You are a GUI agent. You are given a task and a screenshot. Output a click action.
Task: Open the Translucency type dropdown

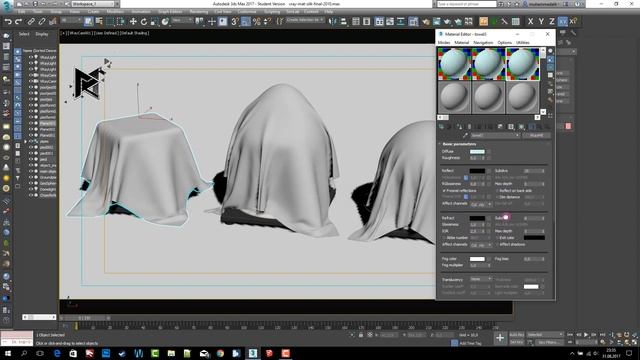[480, 279]
